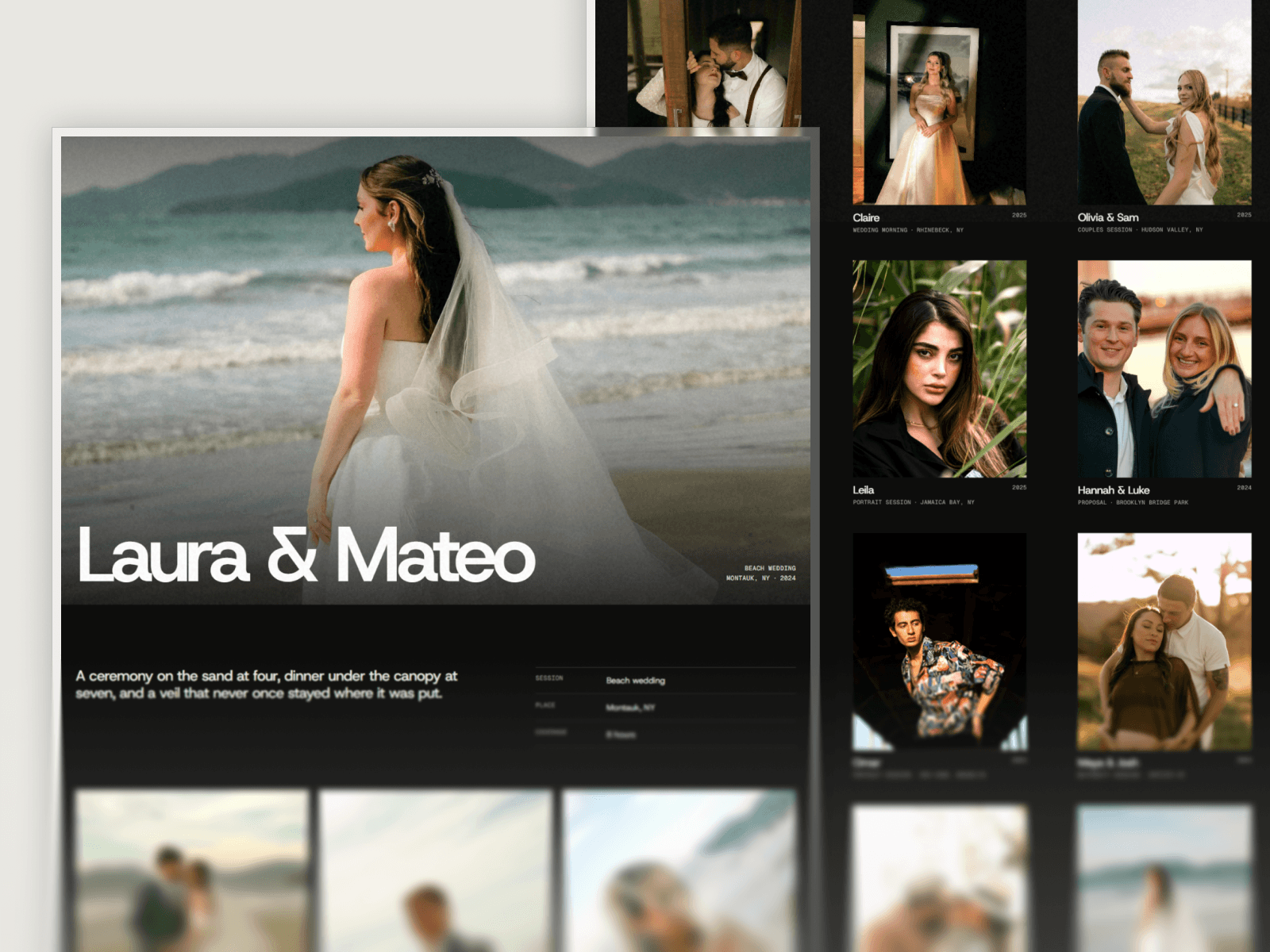Open the couple embracing at sunset photo
Viewport: 1270px width, 952px height.
(x=1164, y=642)
